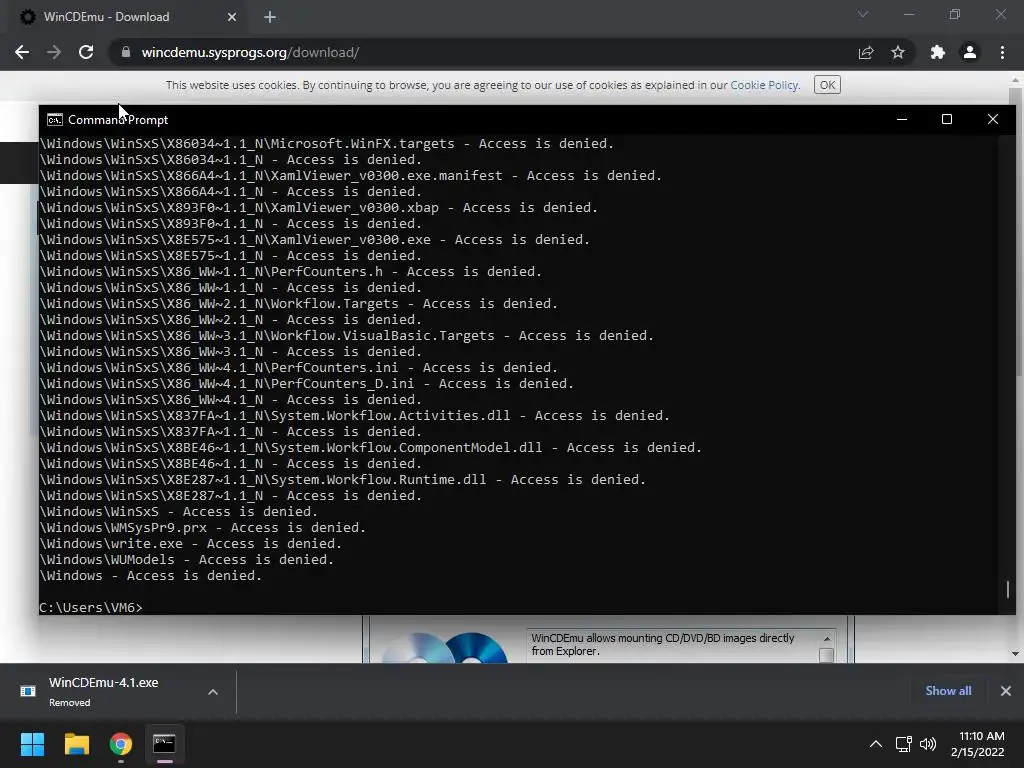Image resolution: width=1024 pixels, height=768 pixels.
Task: Open clock showing 11:10 AM
Action: tap(978, 744)
